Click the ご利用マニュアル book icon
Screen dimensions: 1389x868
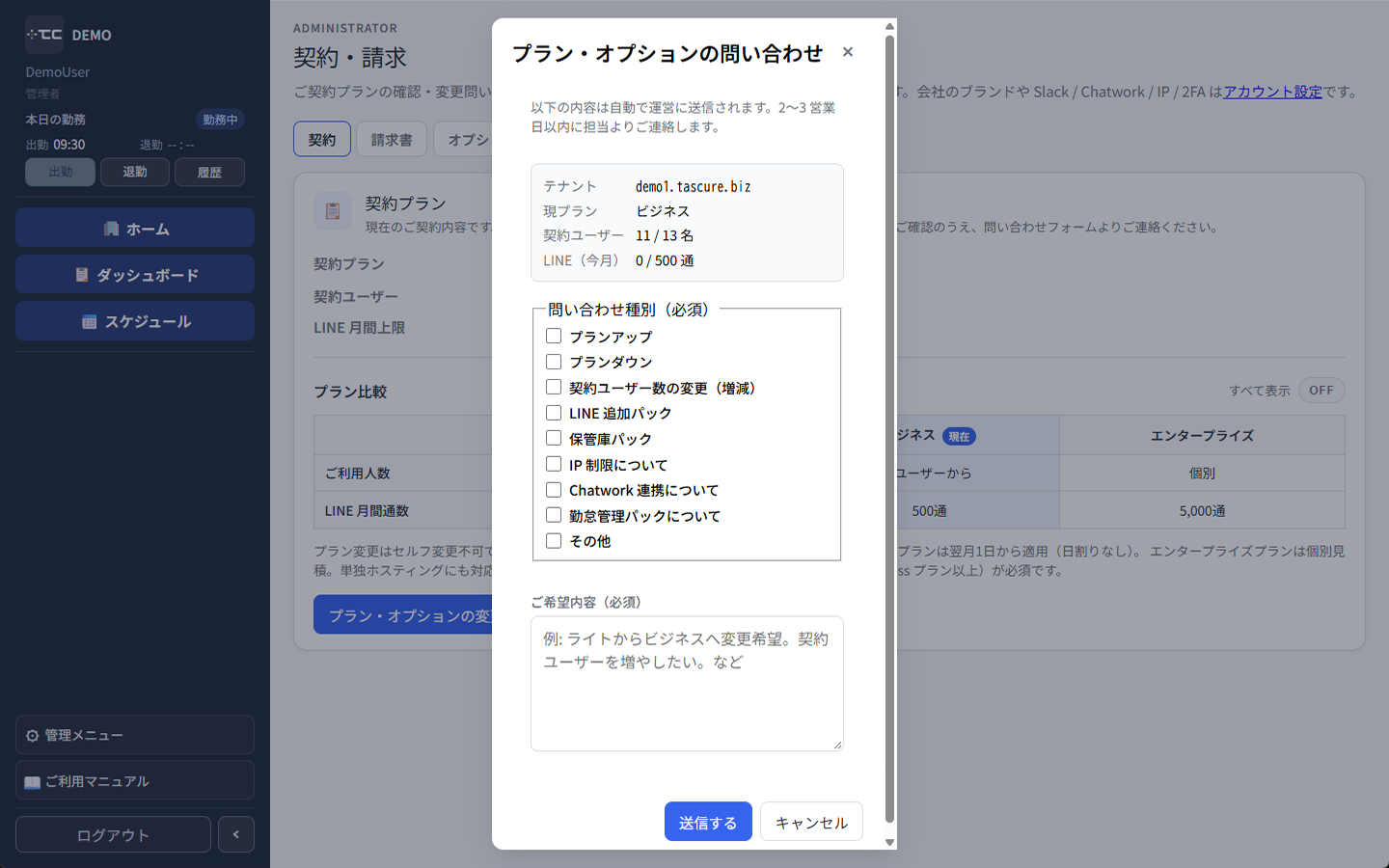33,782
